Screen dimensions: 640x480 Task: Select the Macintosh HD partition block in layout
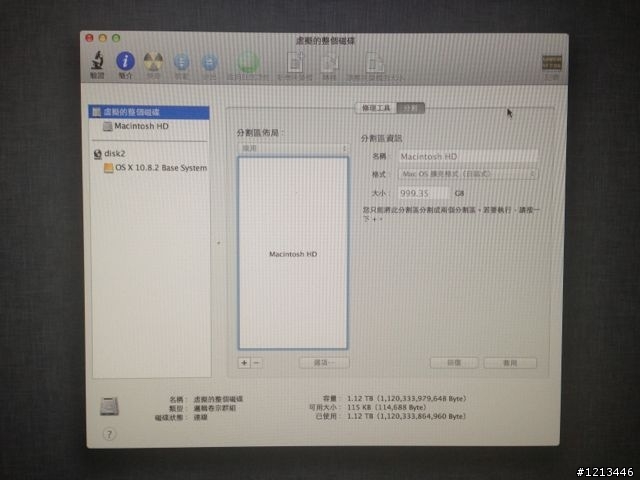pos(293,253)
